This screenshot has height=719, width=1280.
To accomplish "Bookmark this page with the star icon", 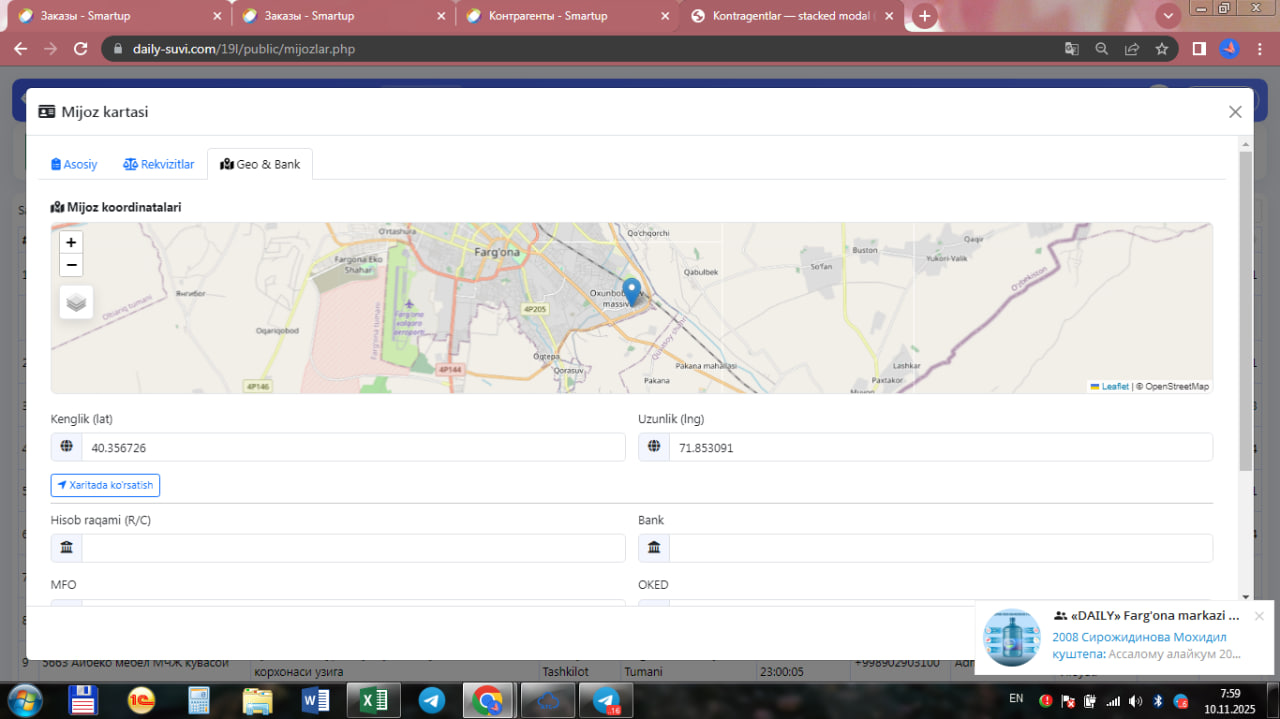I will [x=1161, y=49].
